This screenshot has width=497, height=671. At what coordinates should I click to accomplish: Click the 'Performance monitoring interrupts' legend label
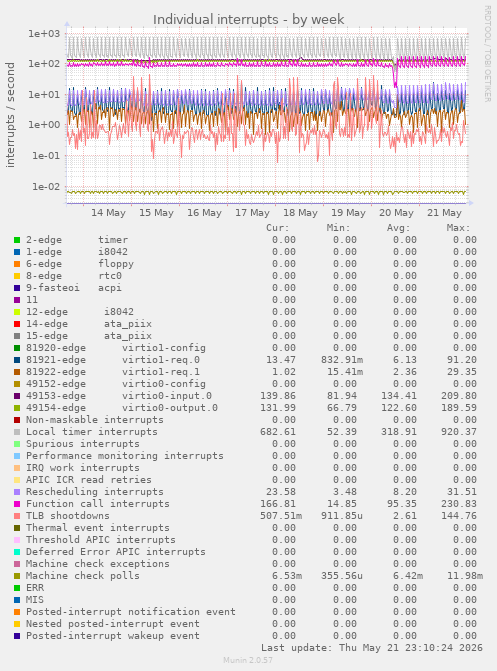125,456
